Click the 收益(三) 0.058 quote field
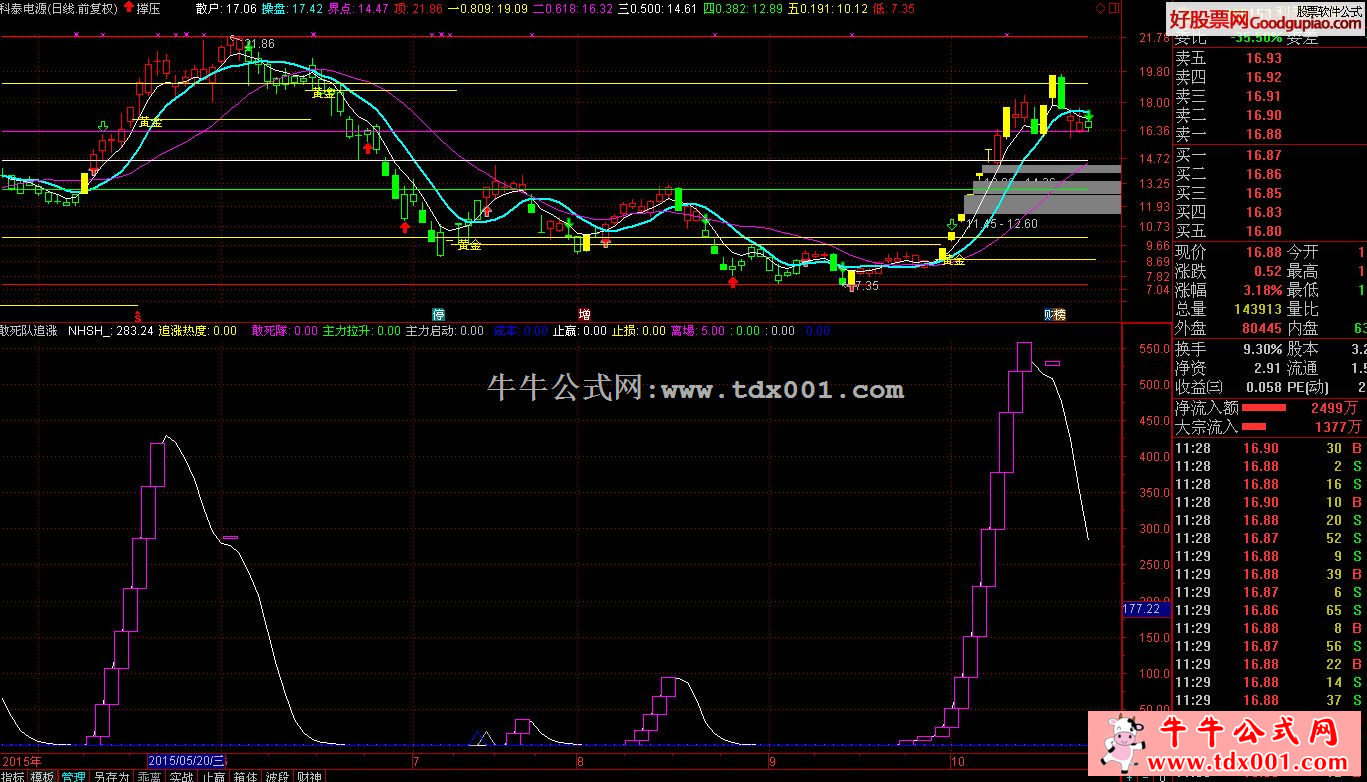The width and height of the screenshot is (1367, 782). pyautogui.click(x=1228, y=387)
